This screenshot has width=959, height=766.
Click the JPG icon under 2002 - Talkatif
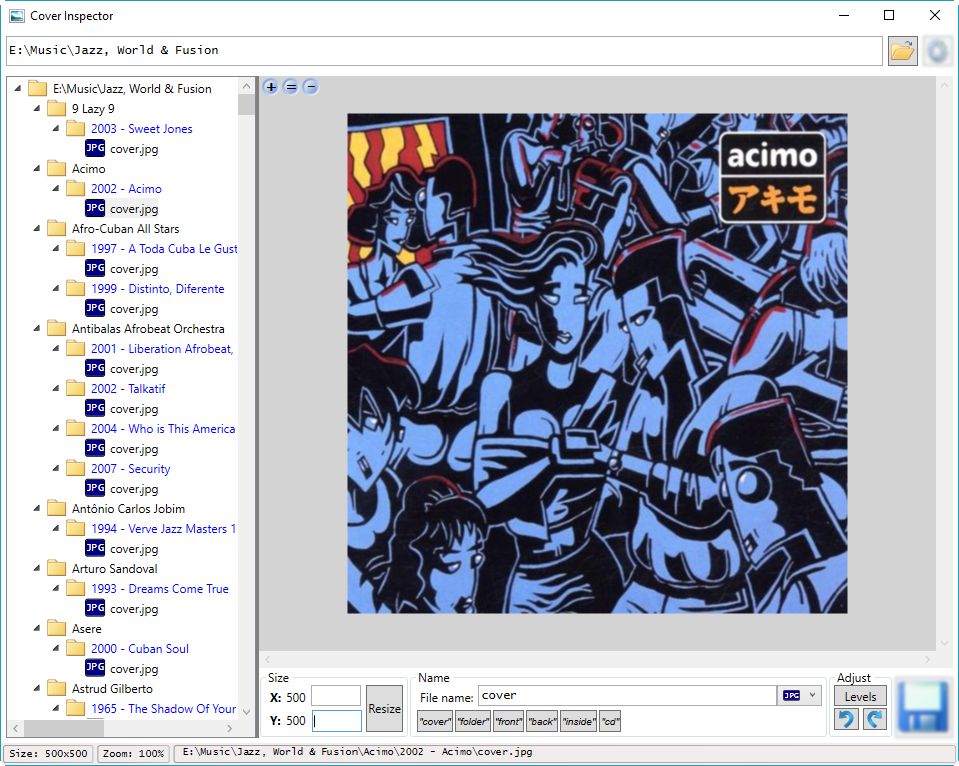click(x=95, y=408)
